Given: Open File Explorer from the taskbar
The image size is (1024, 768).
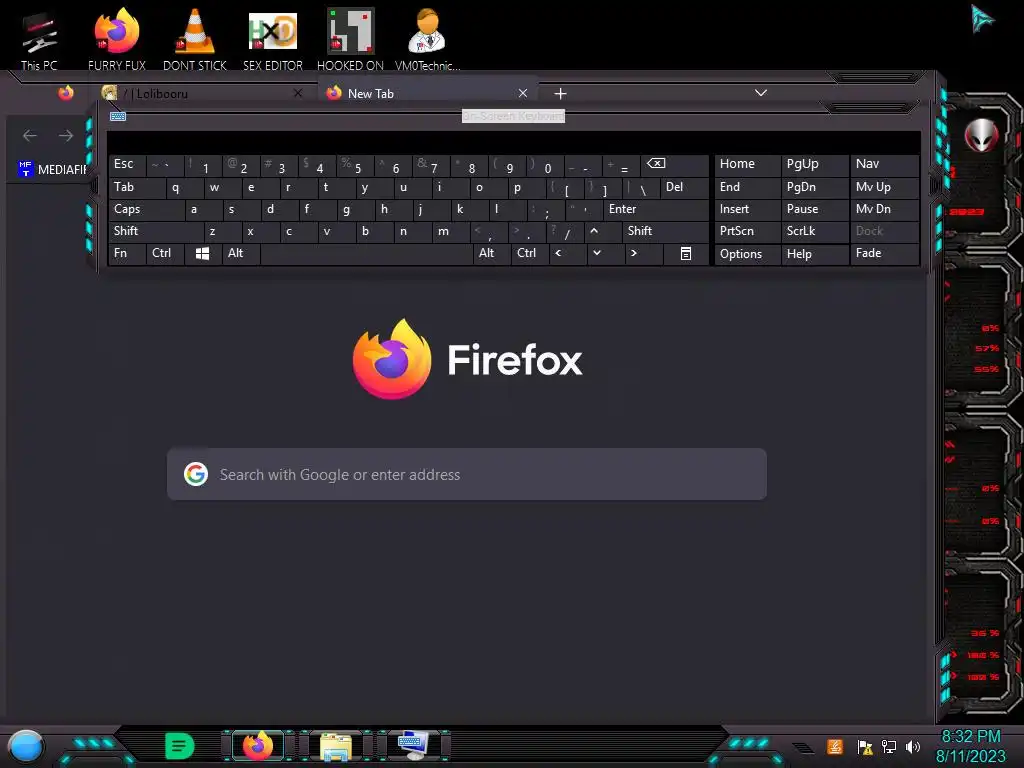Looking at the screenshot, I should pos(336,746).
